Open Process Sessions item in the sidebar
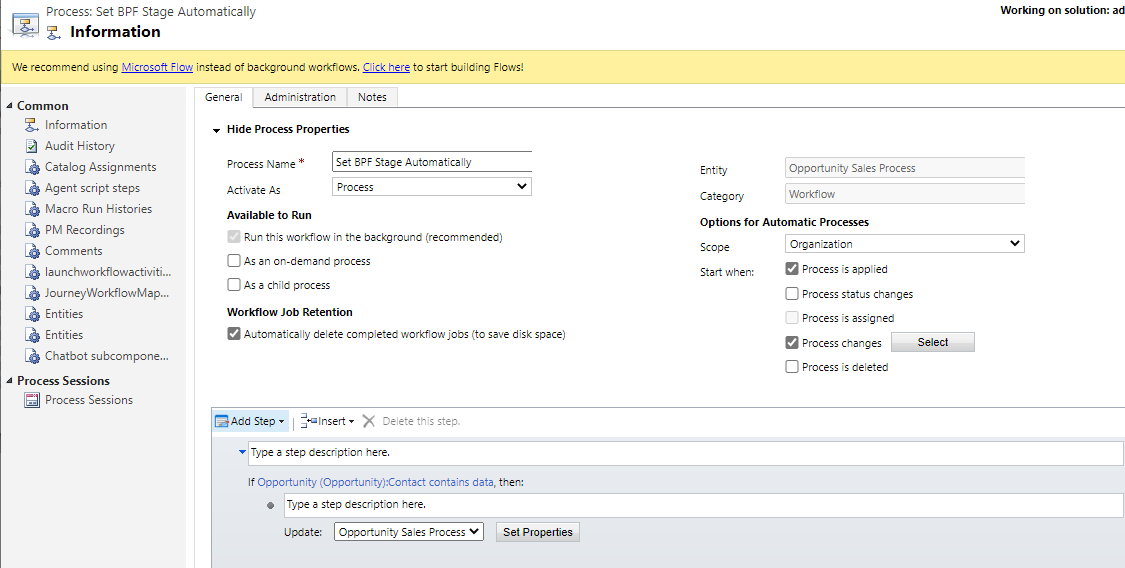This screenshot has width=1125, height=568. click(x=89, y=400)
